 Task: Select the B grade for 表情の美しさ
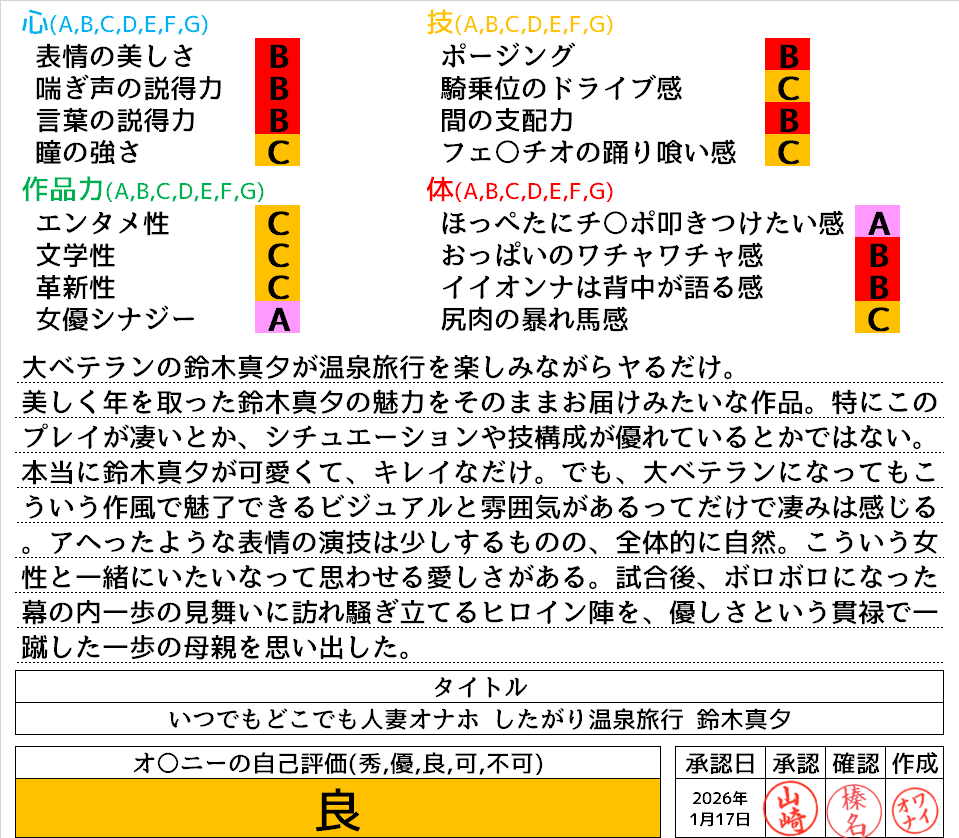278,55
